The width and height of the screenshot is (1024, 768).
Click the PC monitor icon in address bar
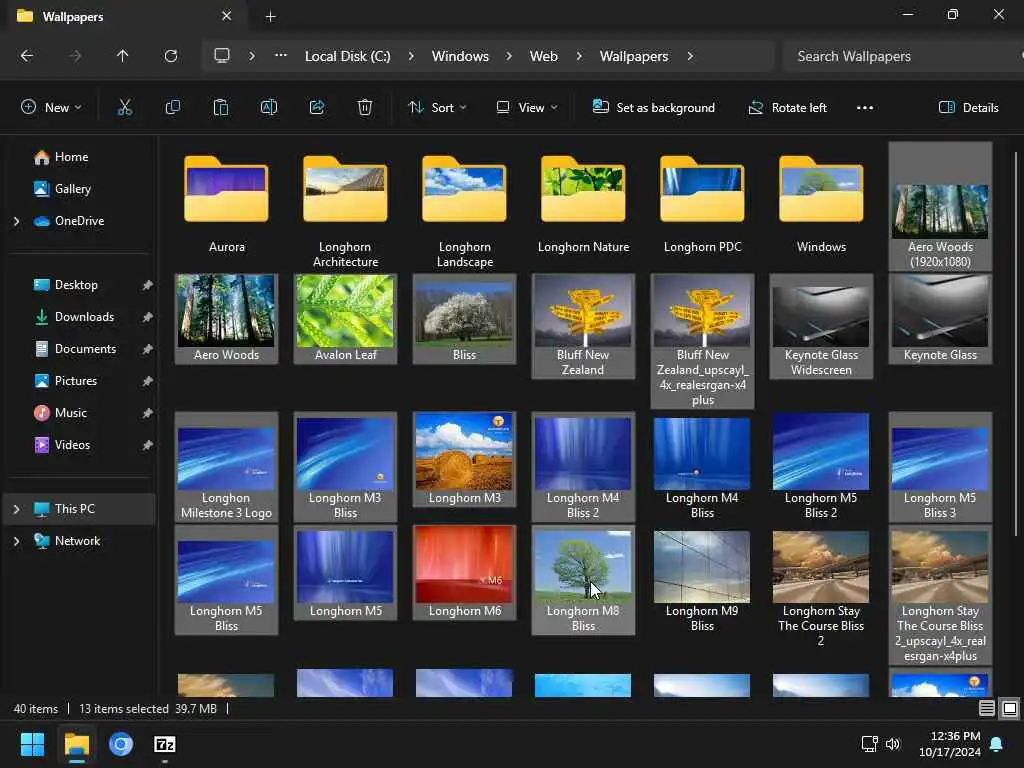click(x=222, y=56)
